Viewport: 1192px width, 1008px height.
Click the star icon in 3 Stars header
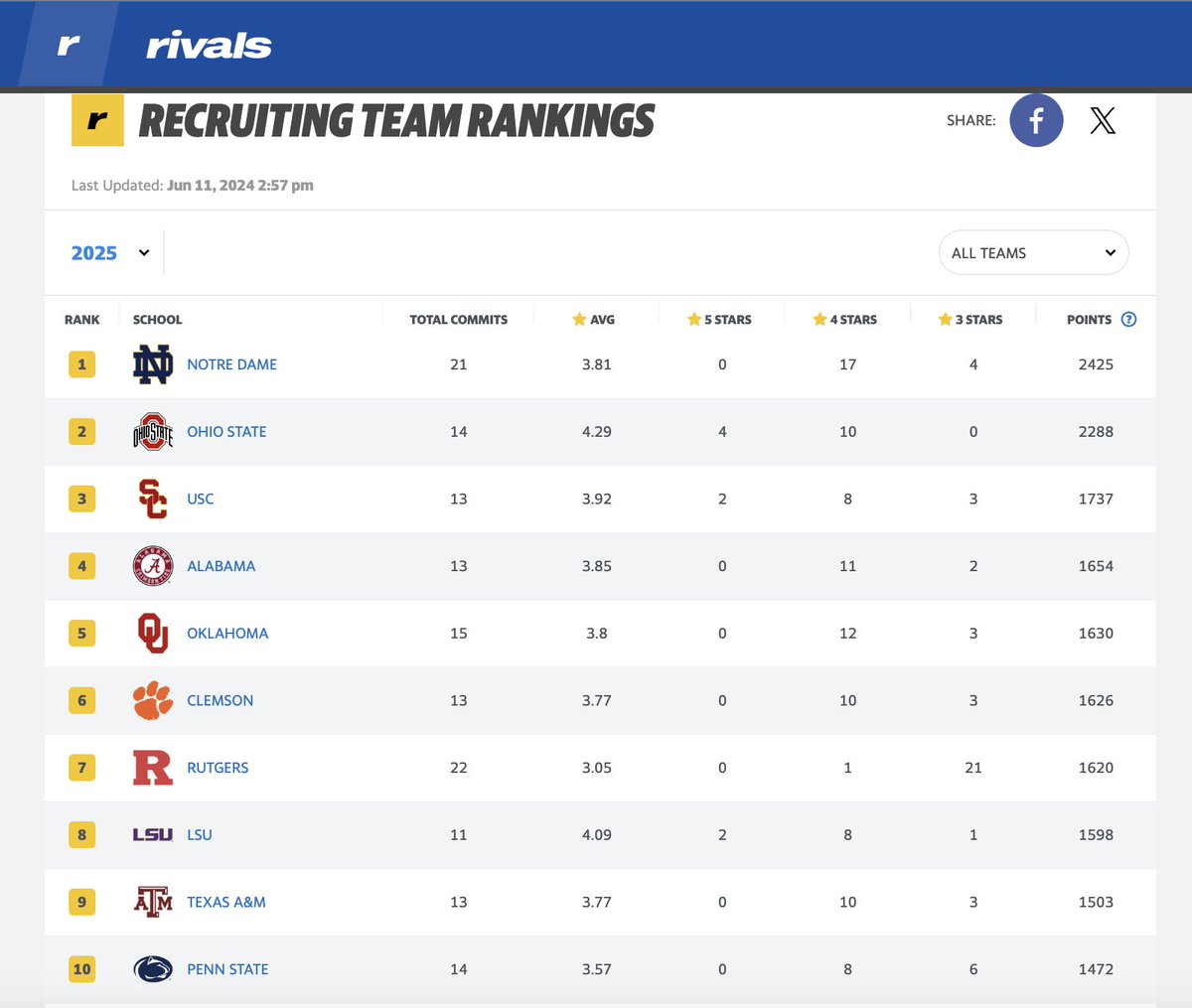click(946, 319)
